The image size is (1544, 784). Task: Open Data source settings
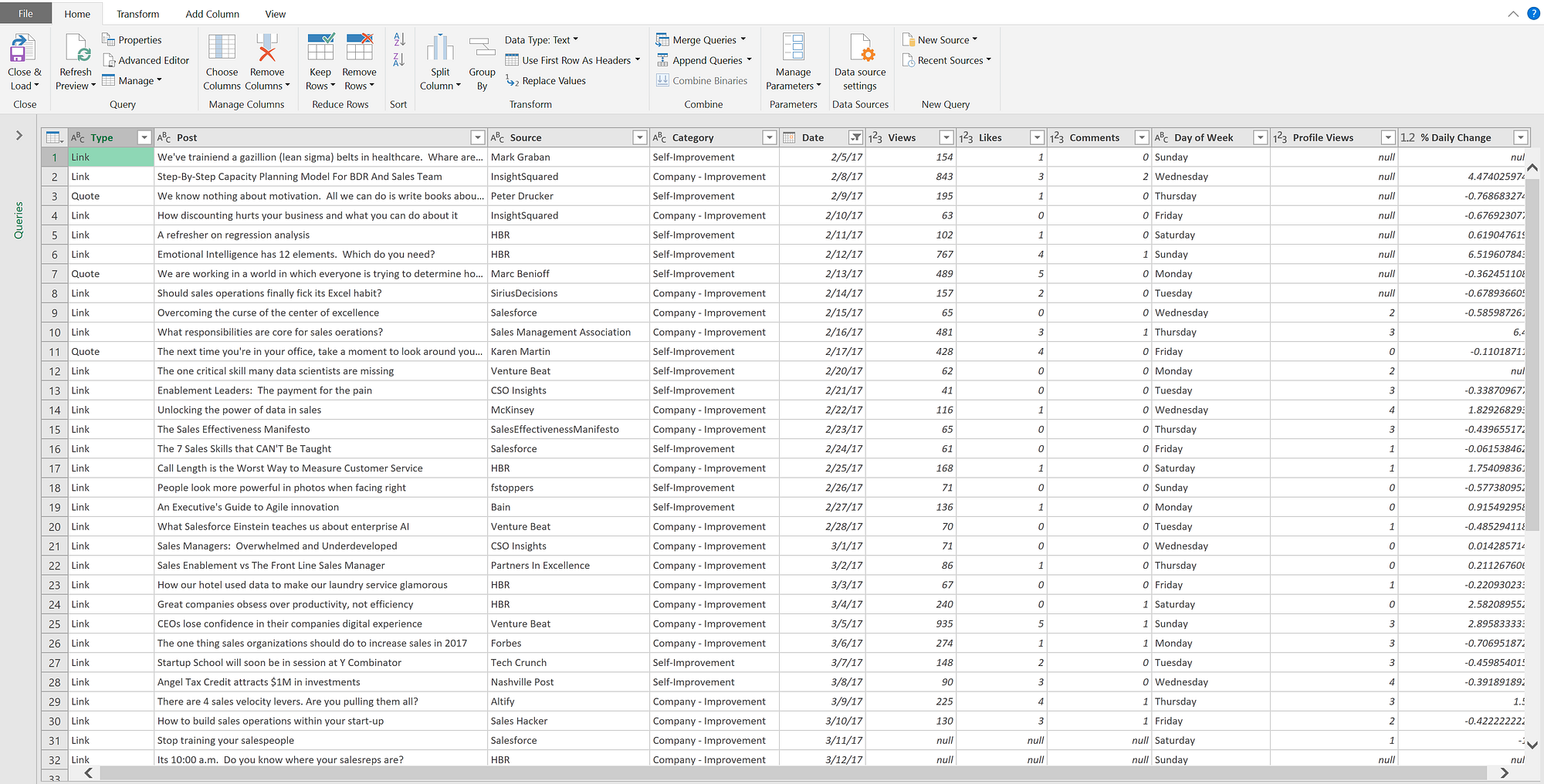point(860,49)
